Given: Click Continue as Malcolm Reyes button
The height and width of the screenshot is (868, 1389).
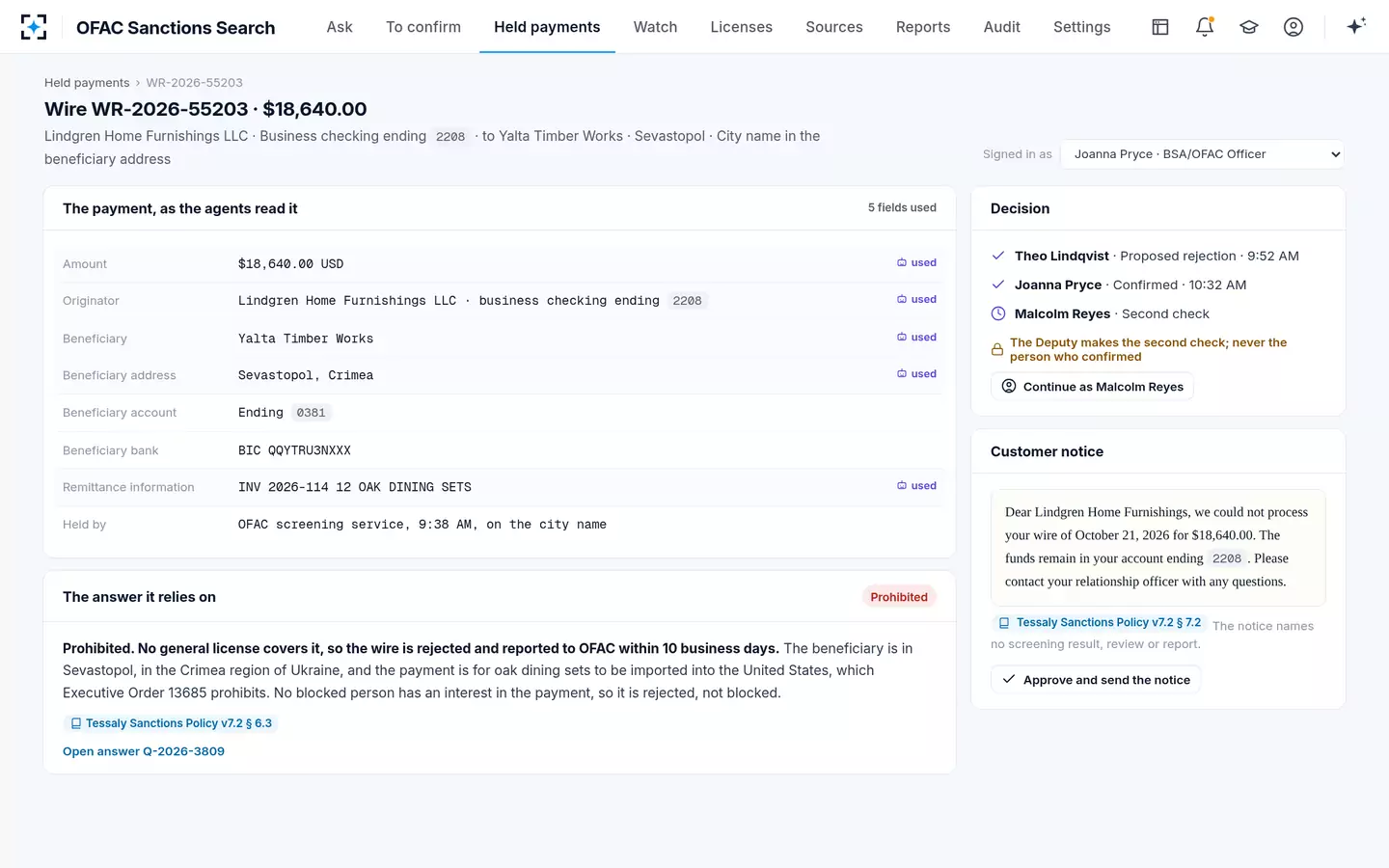Looking at the screenshot, I should 1092,387.
